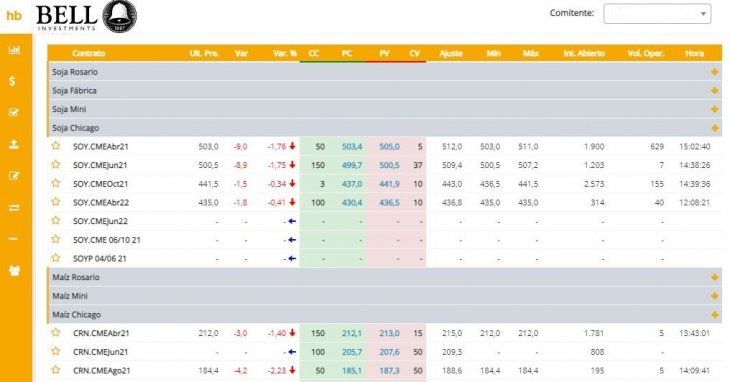730x382 pixels.
Task: Open the three dots sidebar icon
Action: pos(14,239)
